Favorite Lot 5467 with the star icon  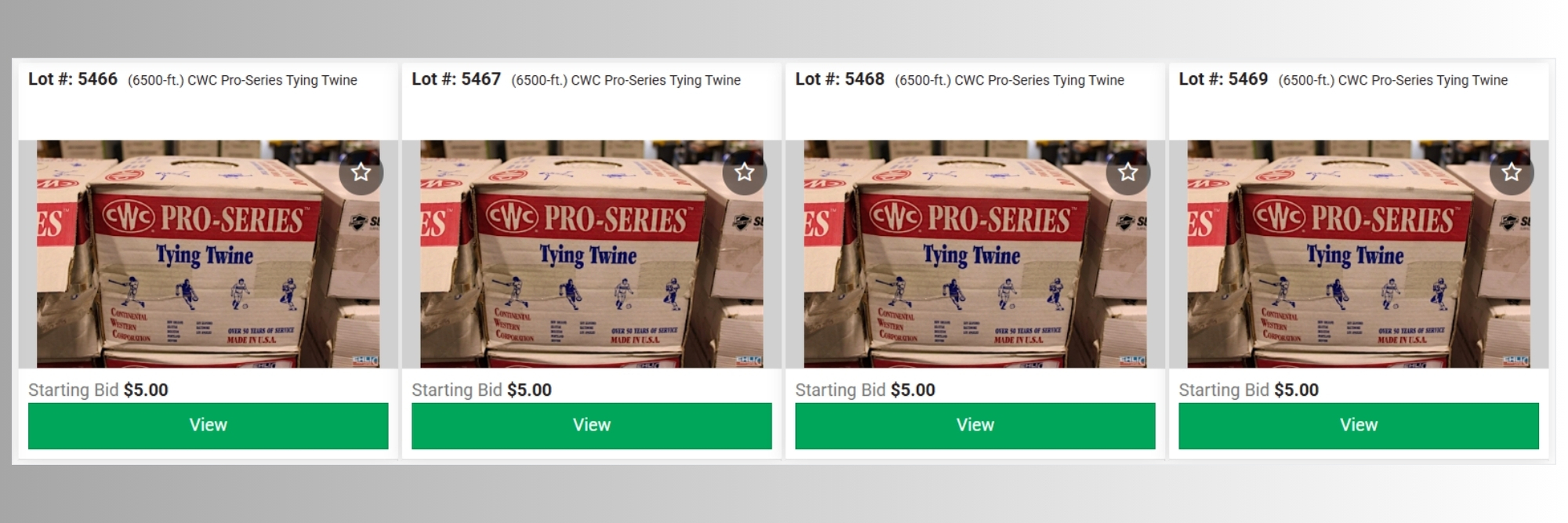[744, 173]
